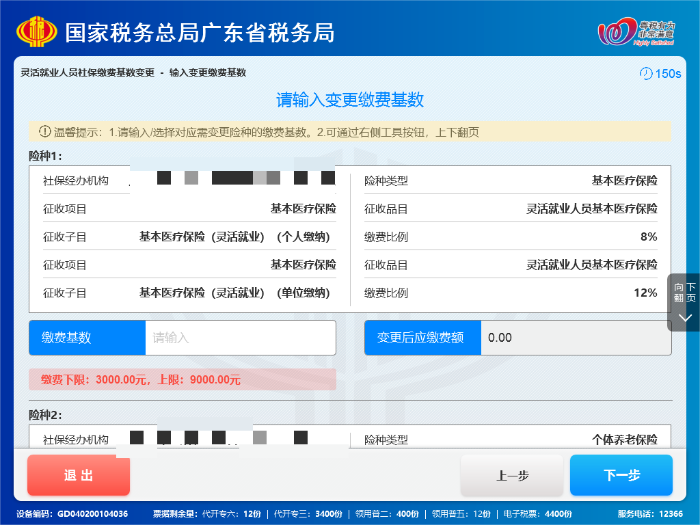Click the satisfaction logo at top right
700x525 pixels.
(x=637, y=31)
